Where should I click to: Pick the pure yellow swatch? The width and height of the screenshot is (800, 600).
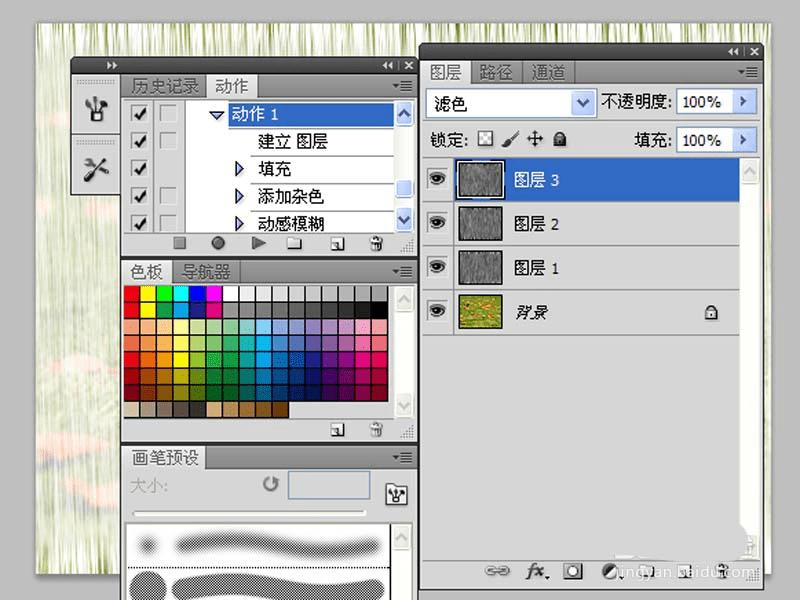[x=147, y=293]
